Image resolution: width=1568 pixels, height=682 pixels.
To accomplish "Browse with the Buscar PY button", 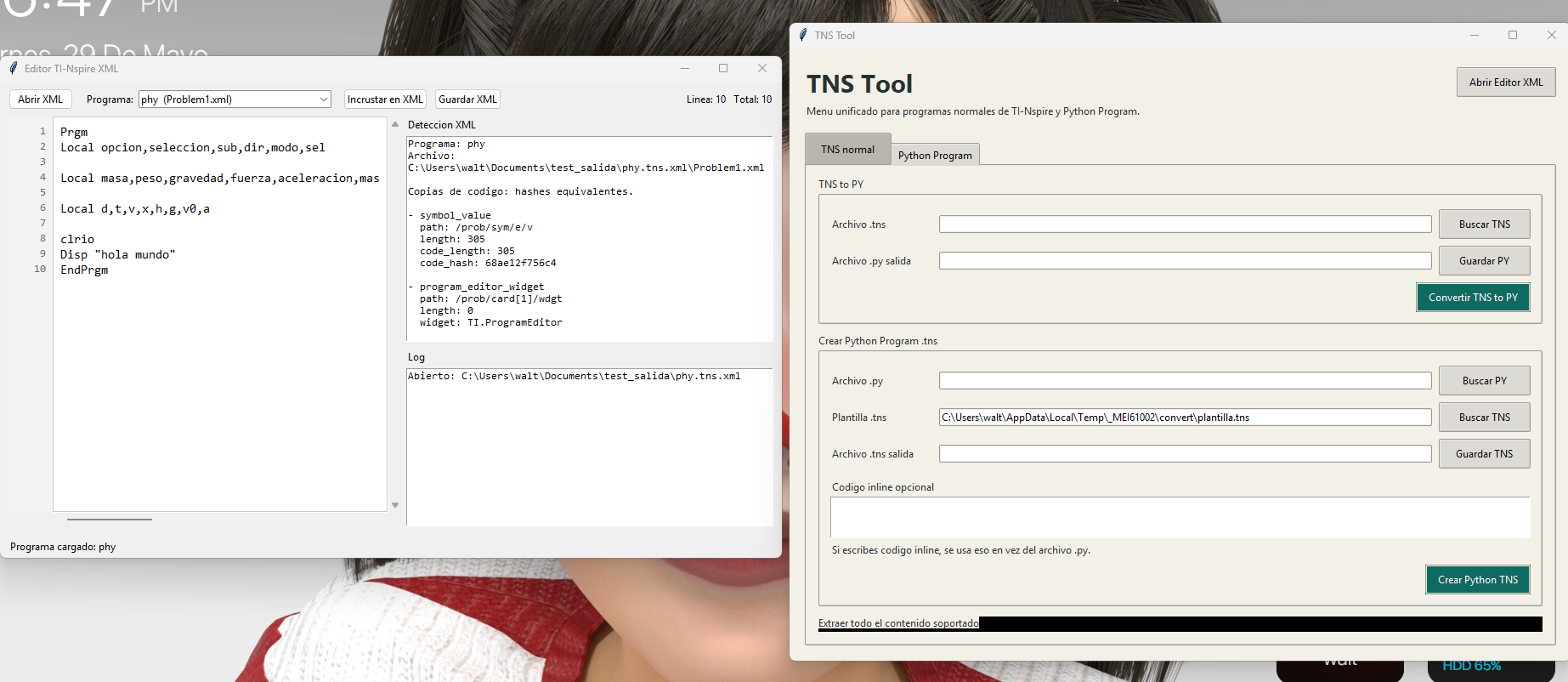I will click(1485, 381).
